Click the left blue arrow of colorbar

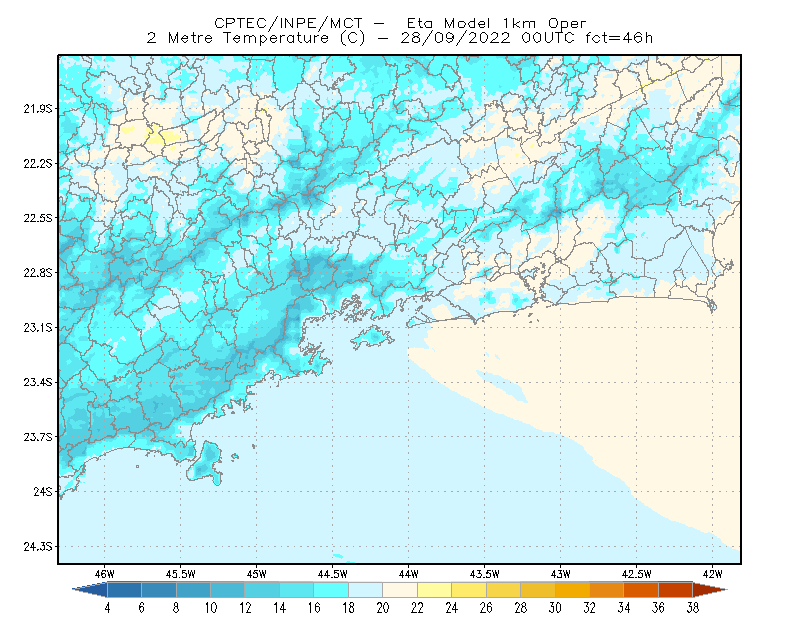pos(90,590)
